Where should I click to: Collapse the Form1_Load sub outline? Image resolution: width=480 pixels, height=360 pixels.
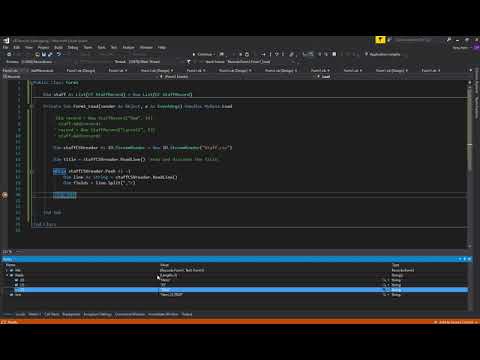[x=31, y=106]
